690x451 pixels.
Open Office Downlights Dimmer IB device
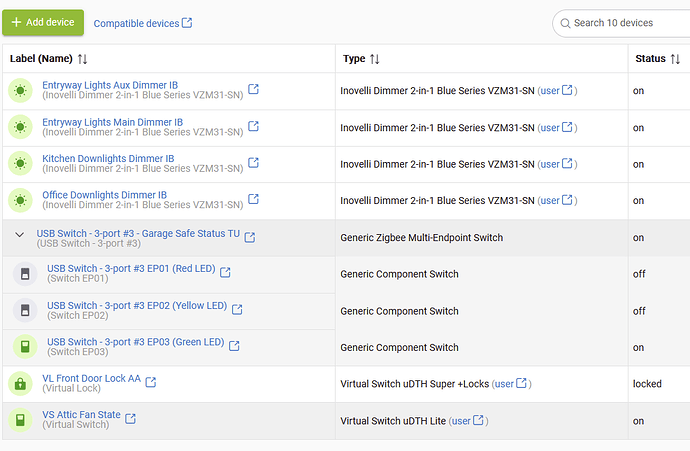pos(105,195)
